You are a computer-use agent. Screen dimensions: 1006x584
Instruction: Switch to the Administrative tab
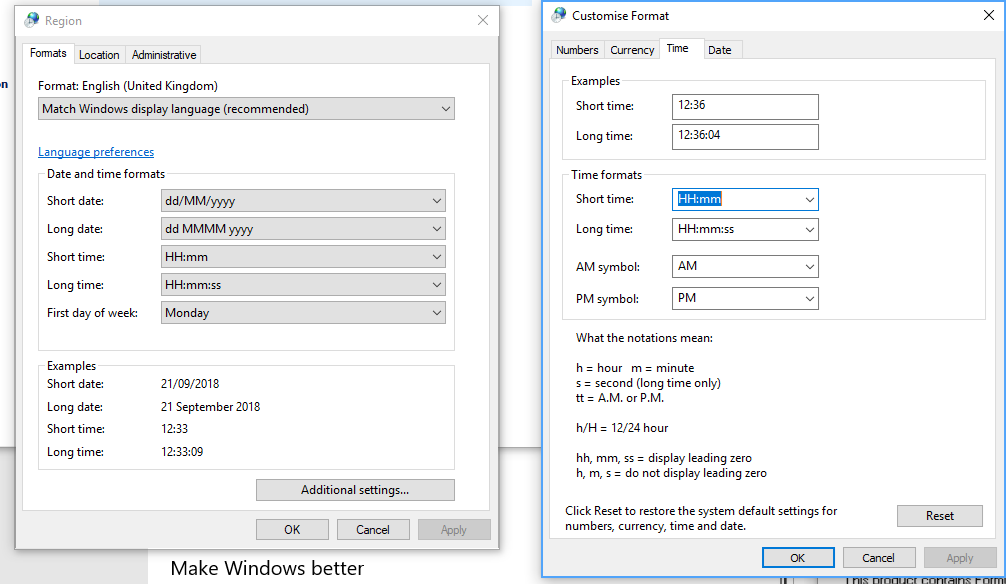162,55
